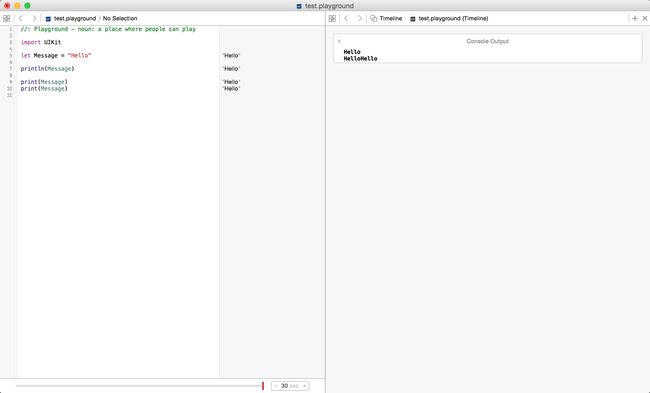Go back in left editor history
Viewport: 650px width, 393px height.
point(20,18)
